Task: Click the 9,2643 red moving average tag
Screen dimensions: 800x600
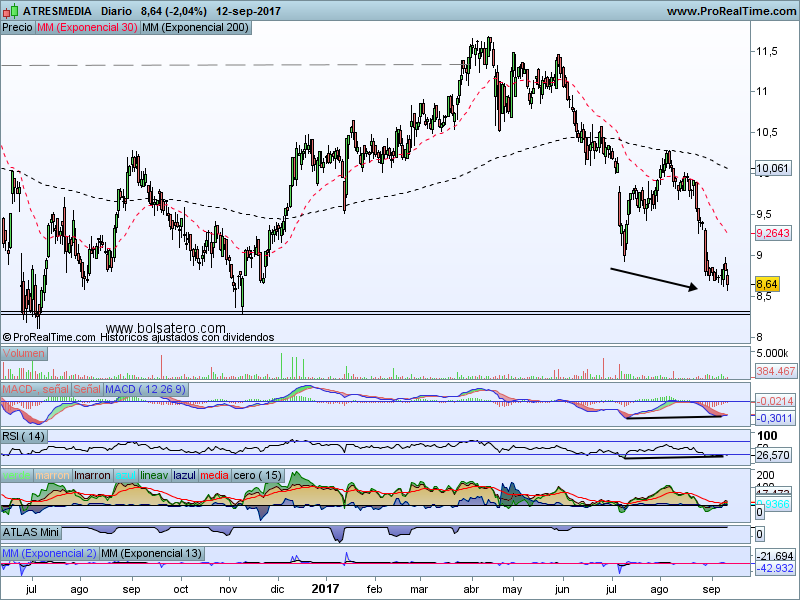Action: tap(772, 233)
